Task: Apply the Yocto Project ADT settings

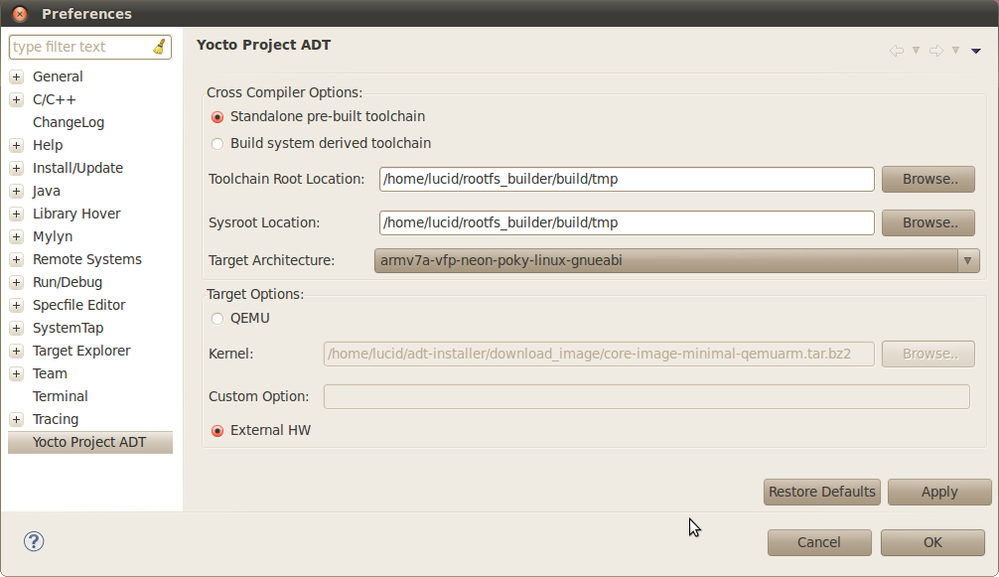Action: click(939, 492)
